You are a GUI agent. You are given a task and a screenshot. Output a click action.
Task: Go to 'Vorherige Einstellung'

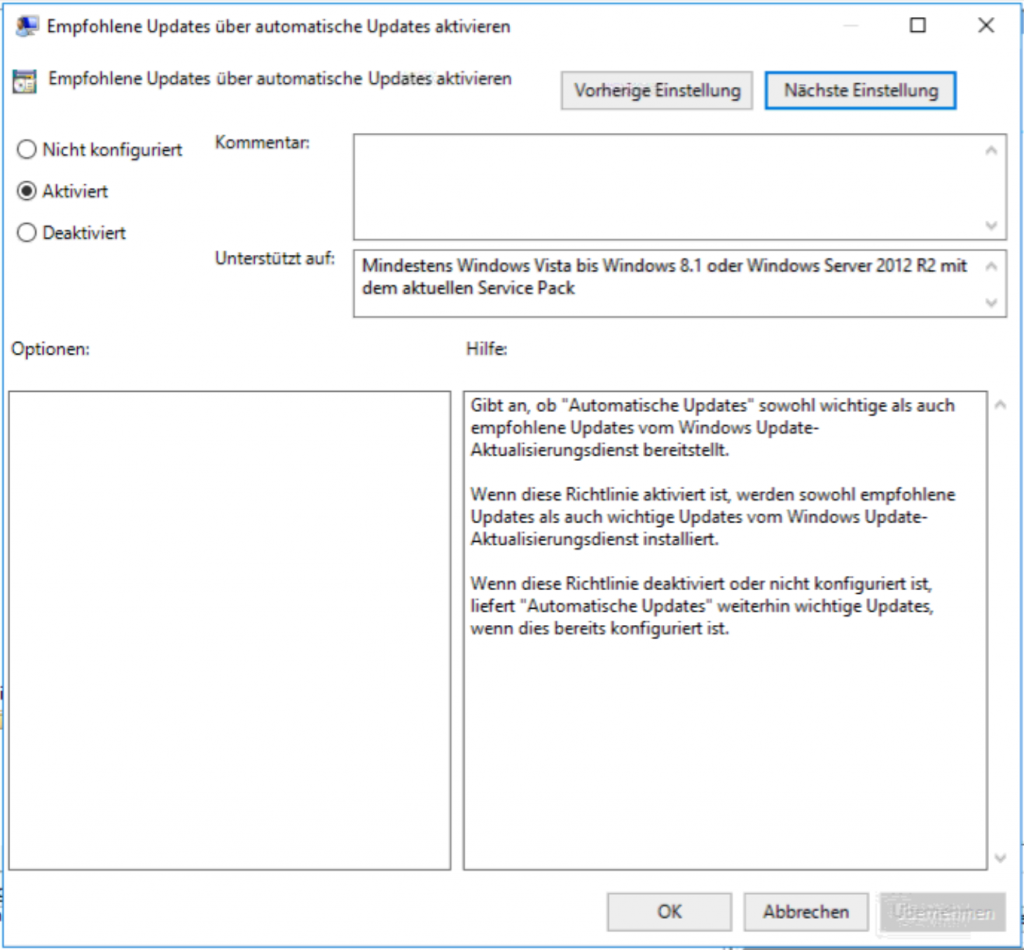[x=657, y=91]
